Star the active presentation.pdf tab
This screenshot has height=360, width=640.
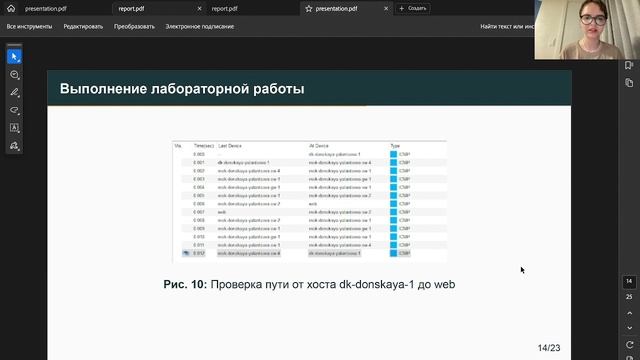point(309,9)
